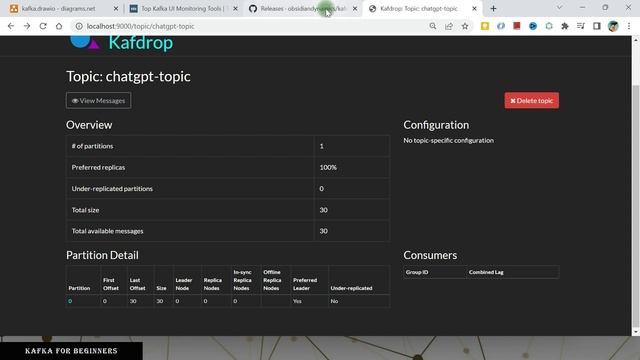Click the 'Preferred replicas' row label

click(x=98, y=167)
